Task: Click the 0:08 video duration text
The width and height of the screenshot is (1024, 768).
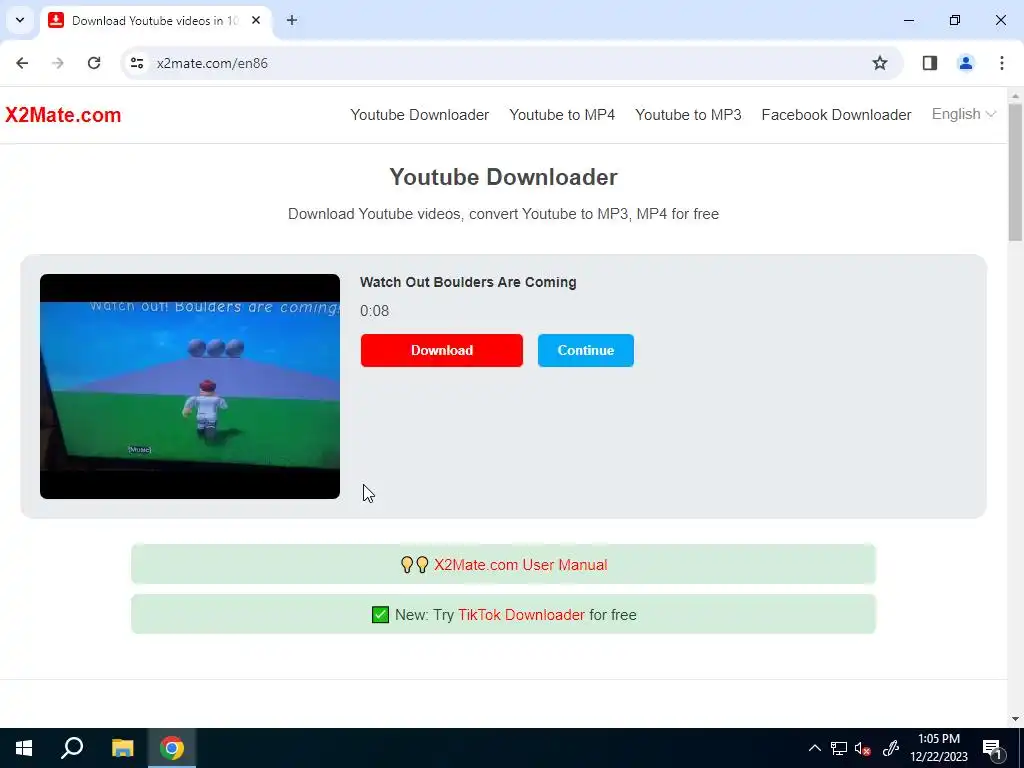Action: [x=375, y=311]
